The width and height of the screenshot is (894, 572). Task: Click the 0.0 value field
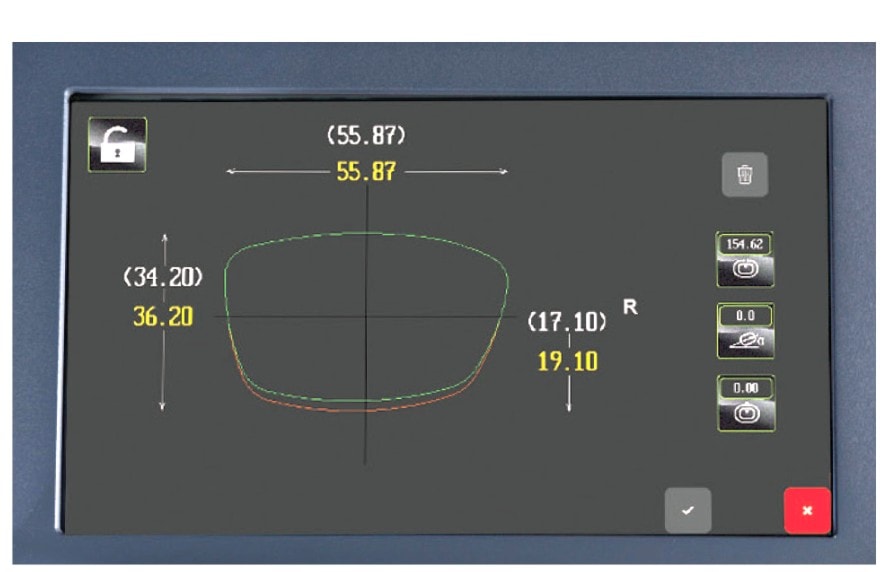click(x=745, y=316)
